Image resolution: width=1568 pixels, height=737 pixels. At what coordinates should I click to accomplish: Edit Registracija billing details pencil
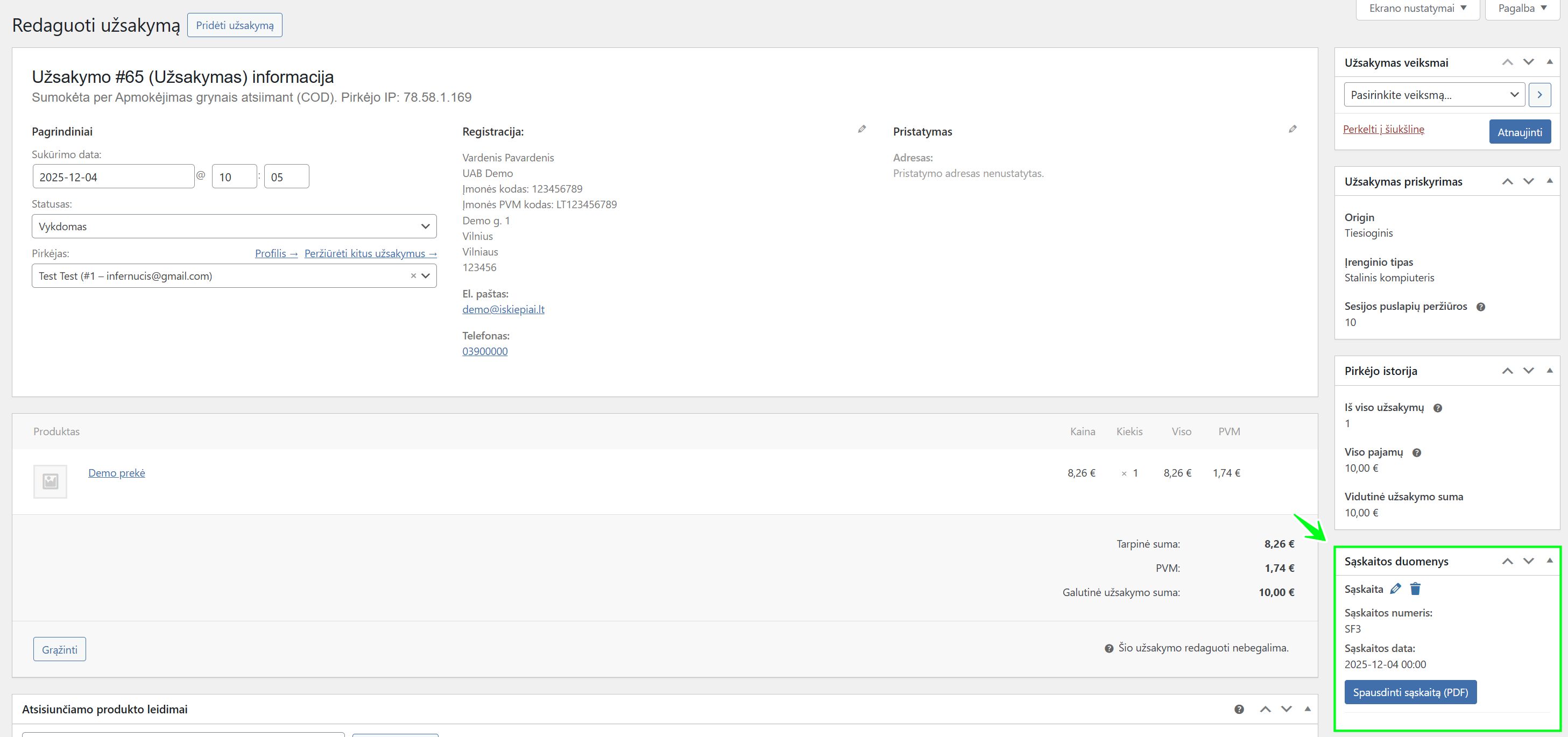862,129
